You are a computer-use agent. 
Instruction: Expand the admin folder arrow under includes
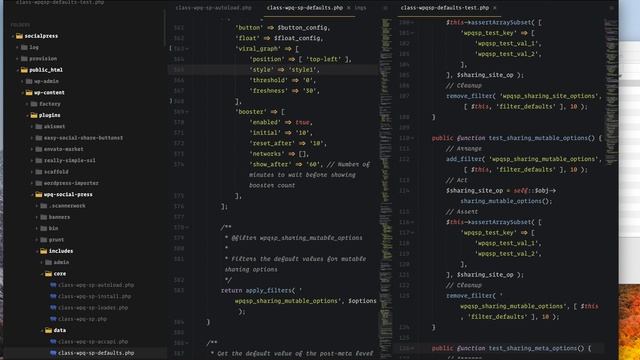pos(42,262)
